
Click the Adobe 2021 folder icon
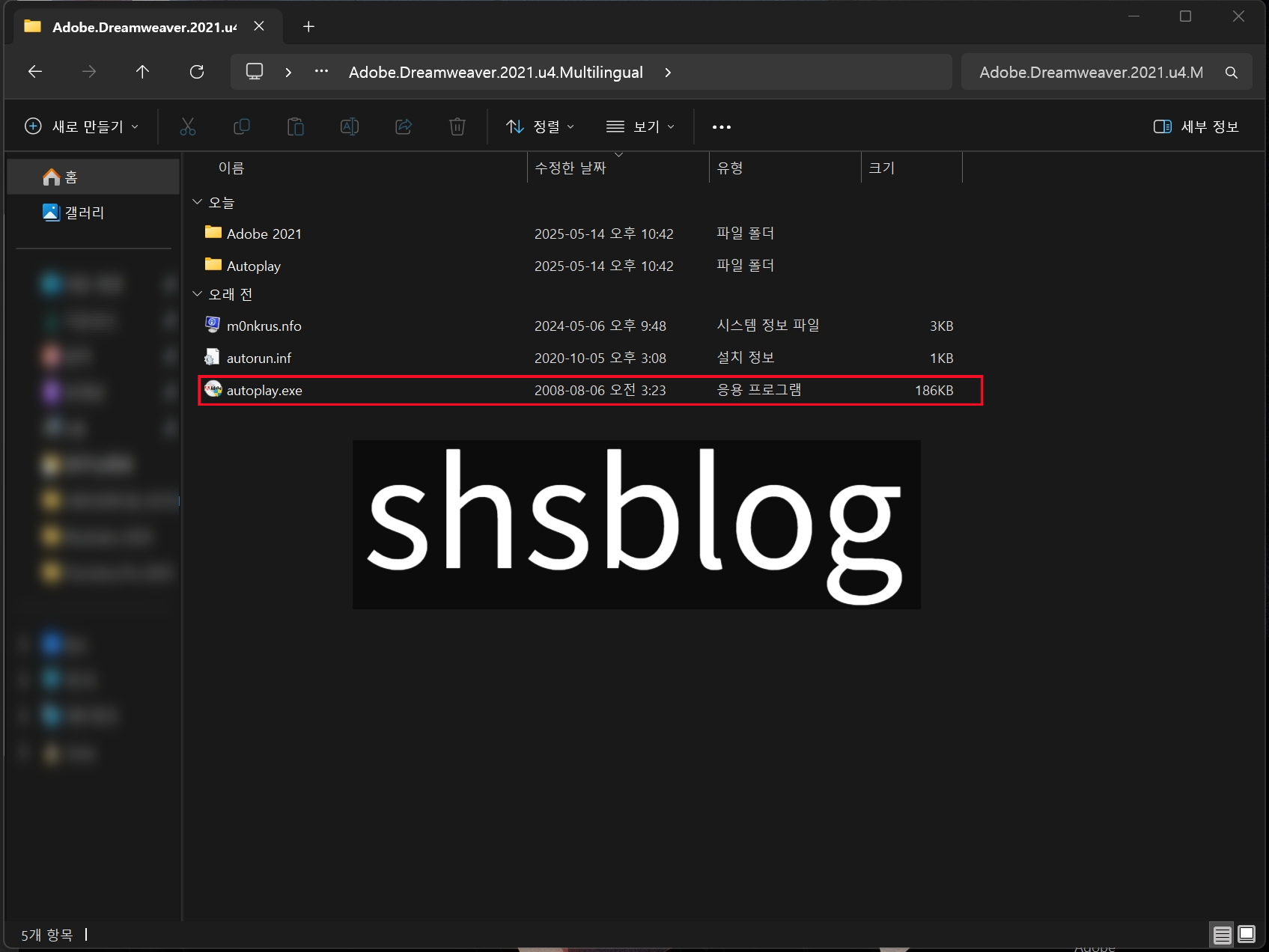[213, 232]
